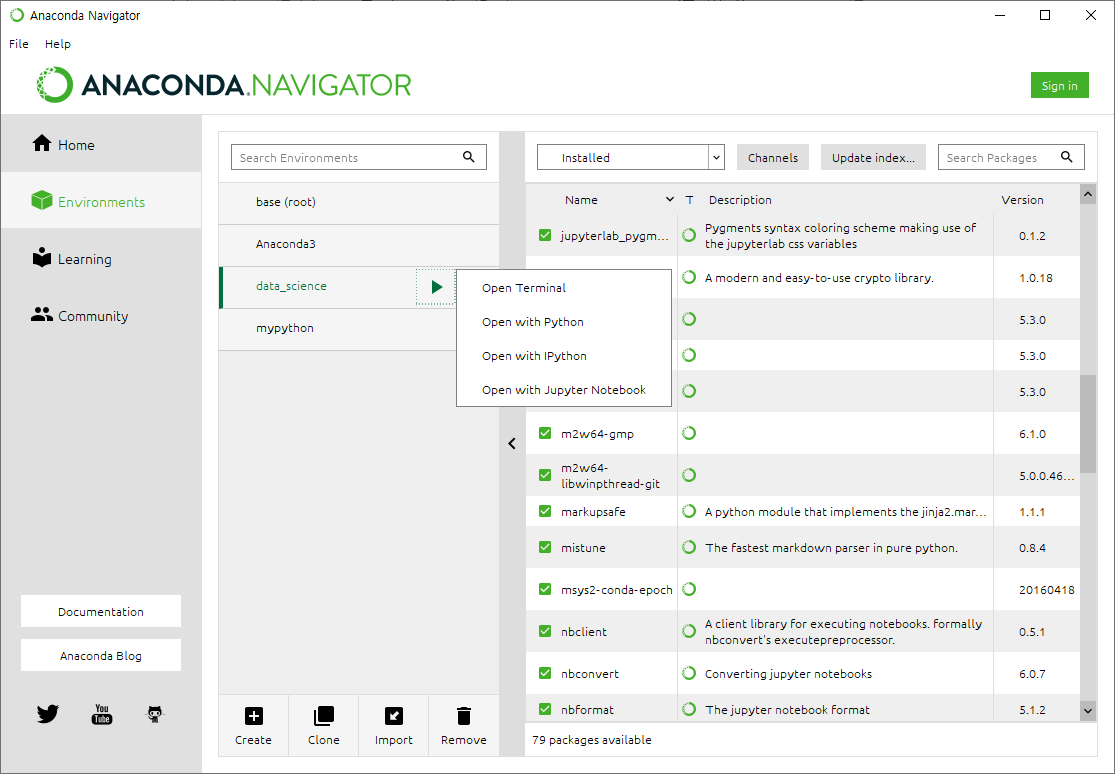Focus the Search Environments field
Screen dimensions: 1115x774
[358, 157]
